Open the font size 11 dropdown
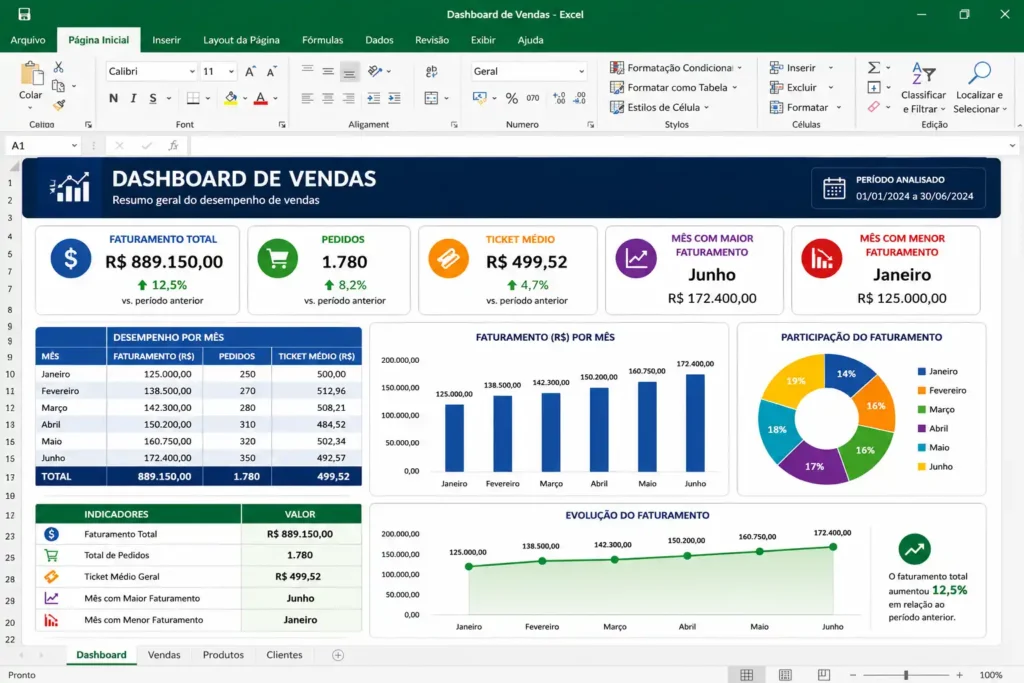 pos(231,71)
